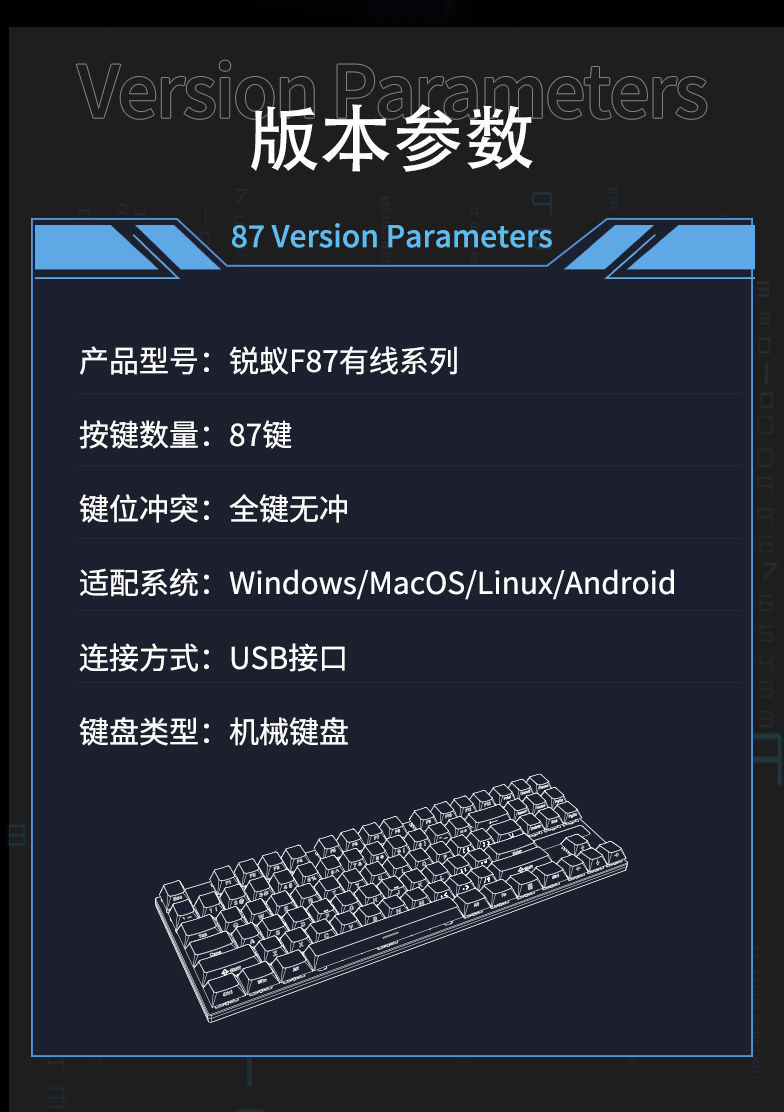The height and width of the screenshot is (1112, 784).
Task: Click the 87键 key count value
Action: coord(260,435)
